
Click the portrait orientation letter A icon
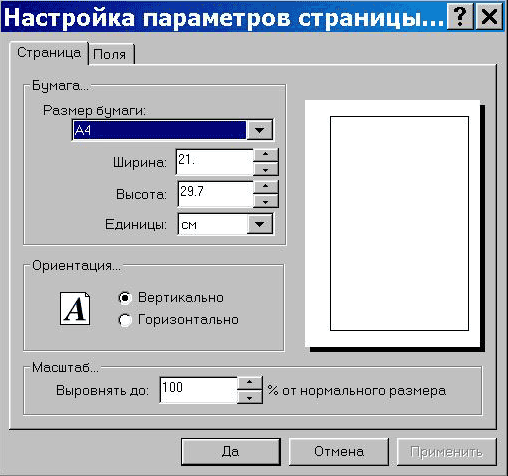(x=75, y=308)
